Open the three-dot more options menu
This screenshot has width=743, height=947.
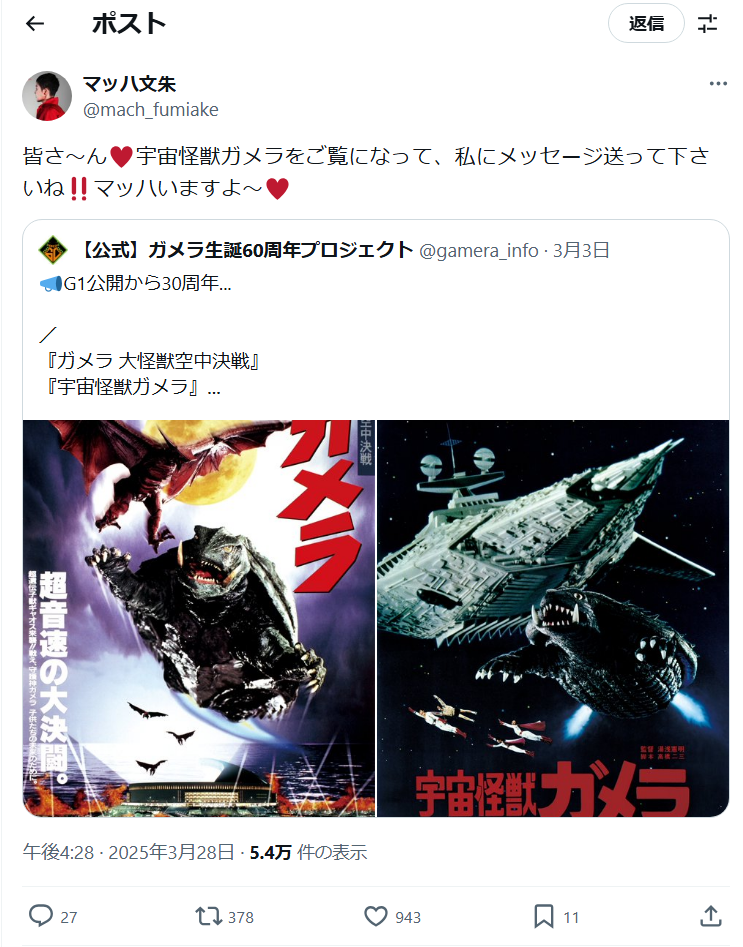pos(718,83)
